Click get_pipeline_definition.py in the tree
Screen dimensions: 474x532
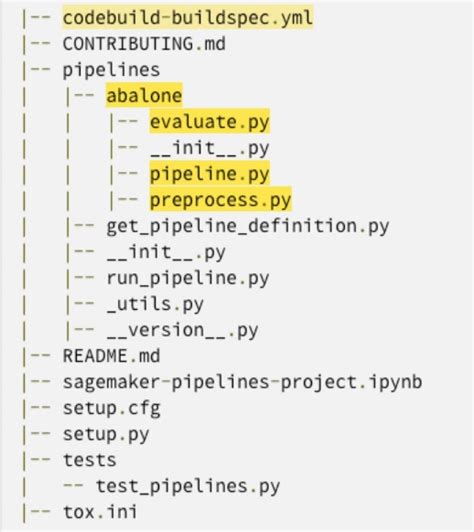(248, 226)
